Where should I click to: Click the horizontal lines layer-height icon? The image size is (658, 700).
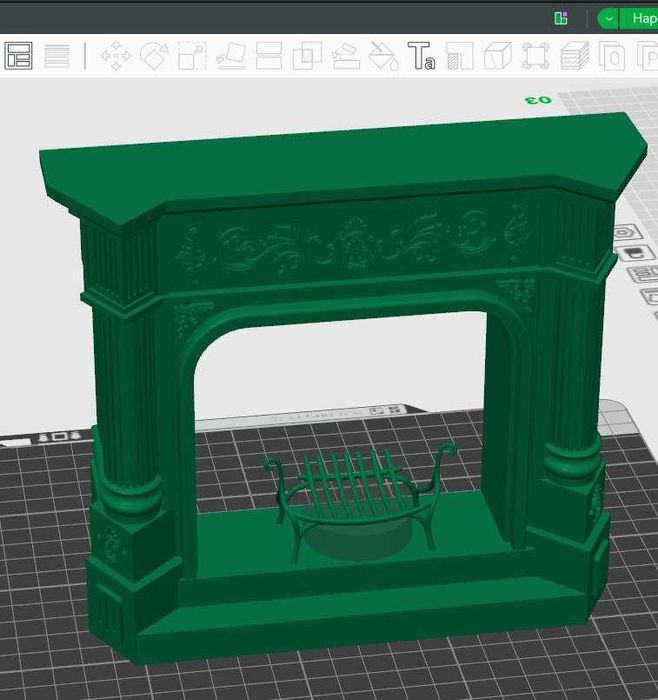[x=57, y=56]
